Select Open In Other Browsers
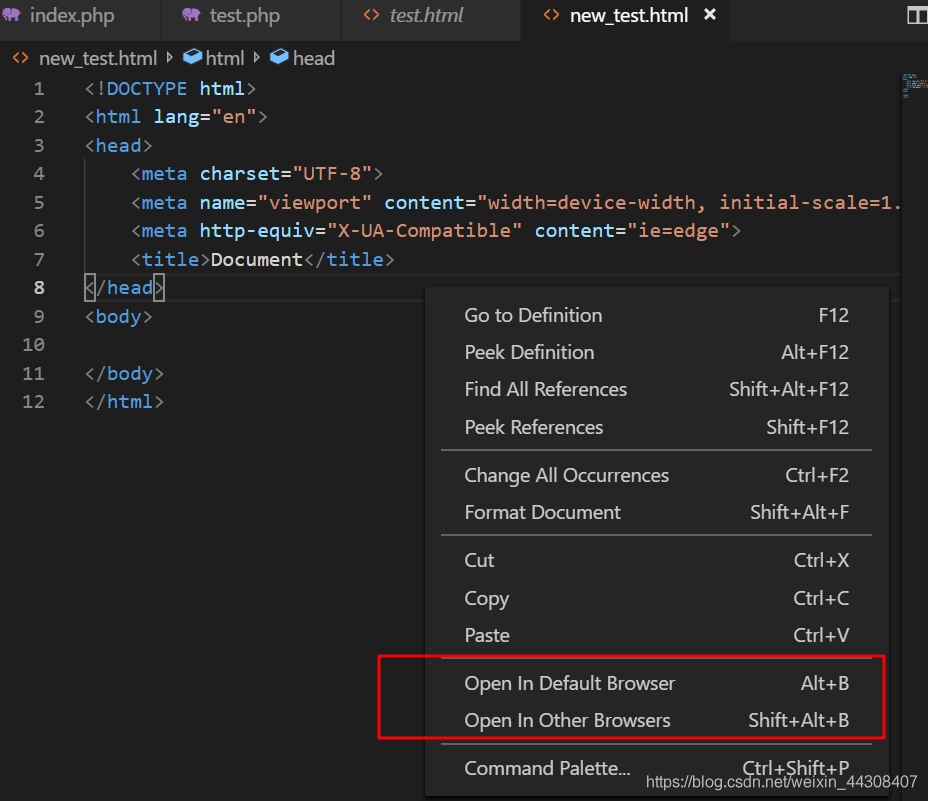Screen dimensions: 928x801 [x=656, y=720]
